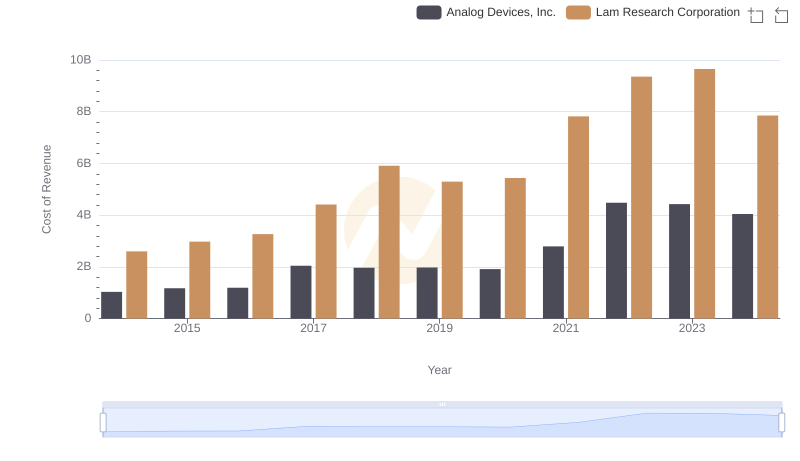Click the Analog Devices dark legend swatch

429,12
